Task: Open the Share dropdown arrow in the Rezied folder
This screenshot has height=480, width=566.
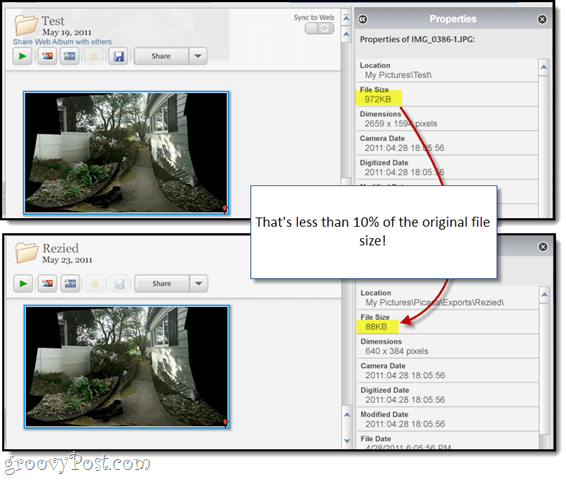Action: tap(199, 283)
